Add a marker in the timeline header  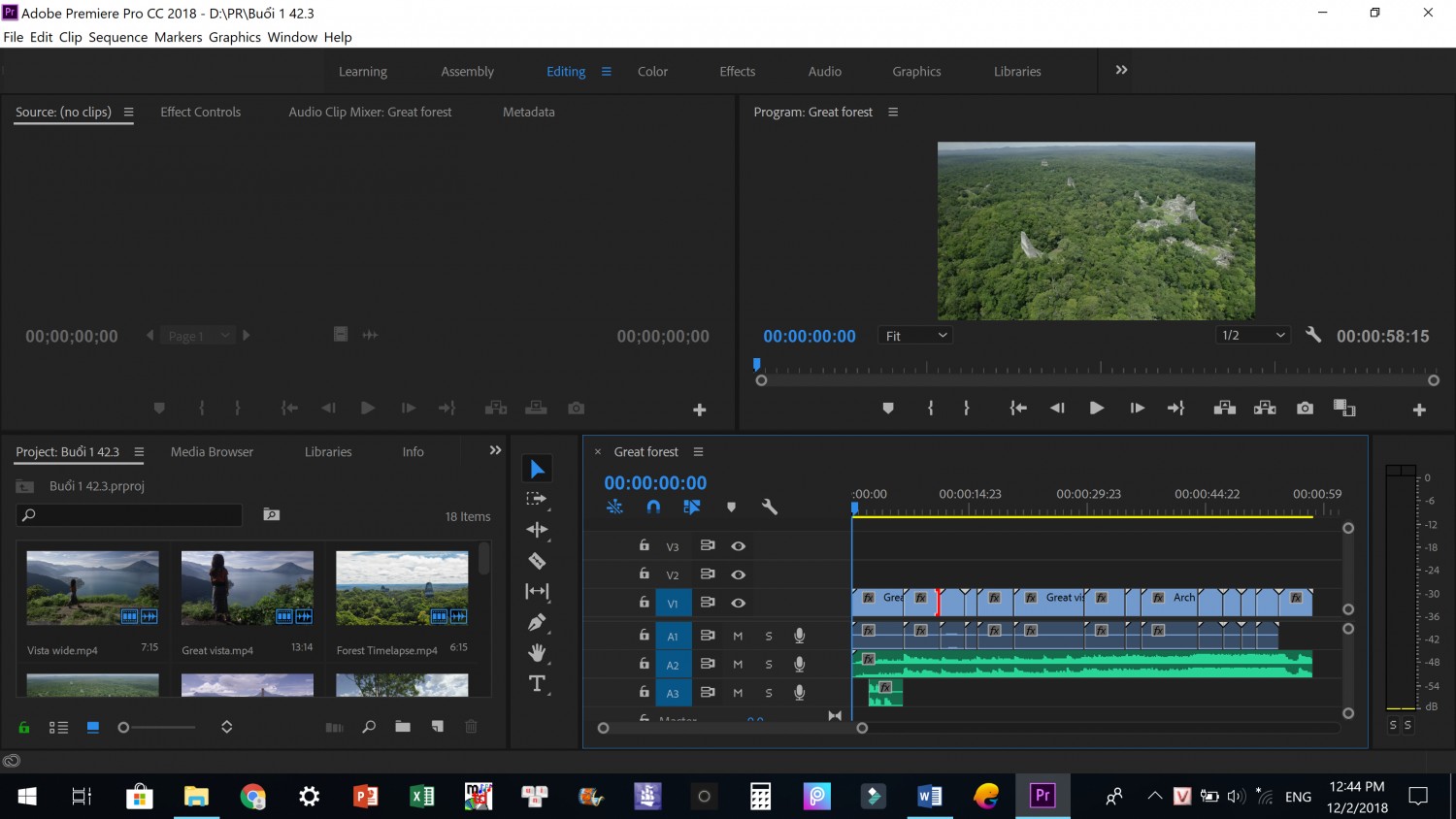(x=731, y=507)
